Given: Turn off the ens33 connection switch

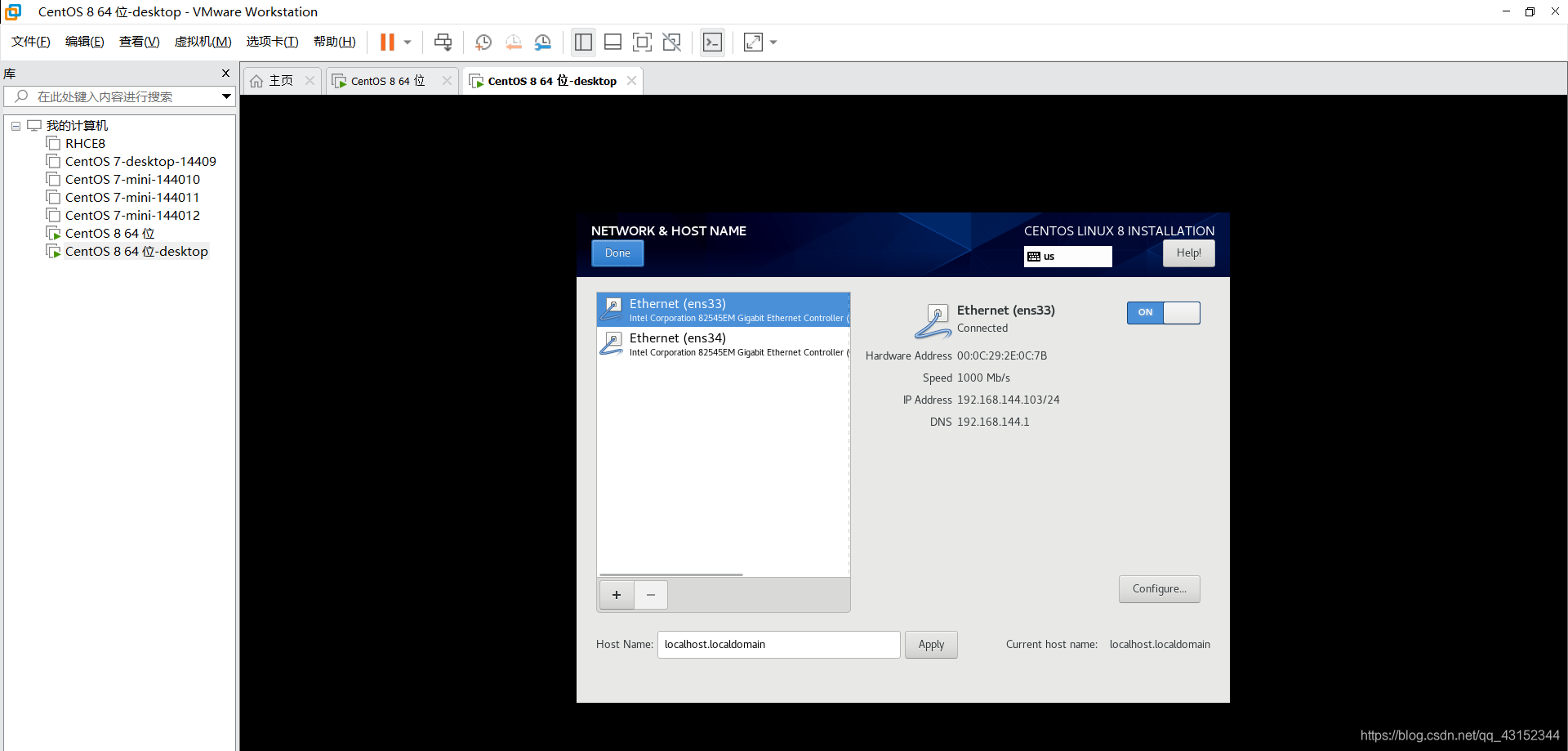Looking at the screenshot, I should (1163, 313).
